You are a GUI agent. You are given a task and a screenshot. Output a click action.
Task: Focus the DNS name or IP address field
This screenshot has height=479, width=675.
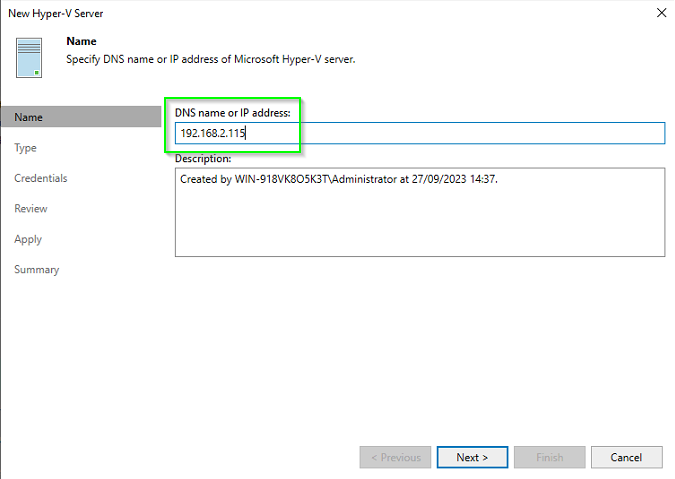[x=420, y=133]
